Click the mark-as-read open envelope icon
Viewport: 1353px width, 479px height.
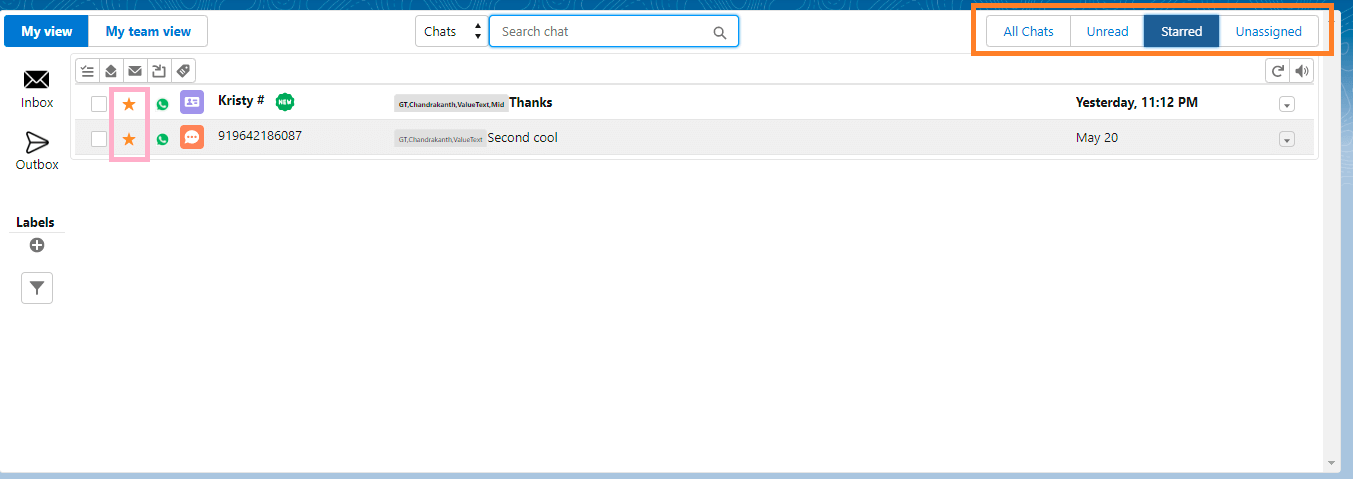point(111,71)
